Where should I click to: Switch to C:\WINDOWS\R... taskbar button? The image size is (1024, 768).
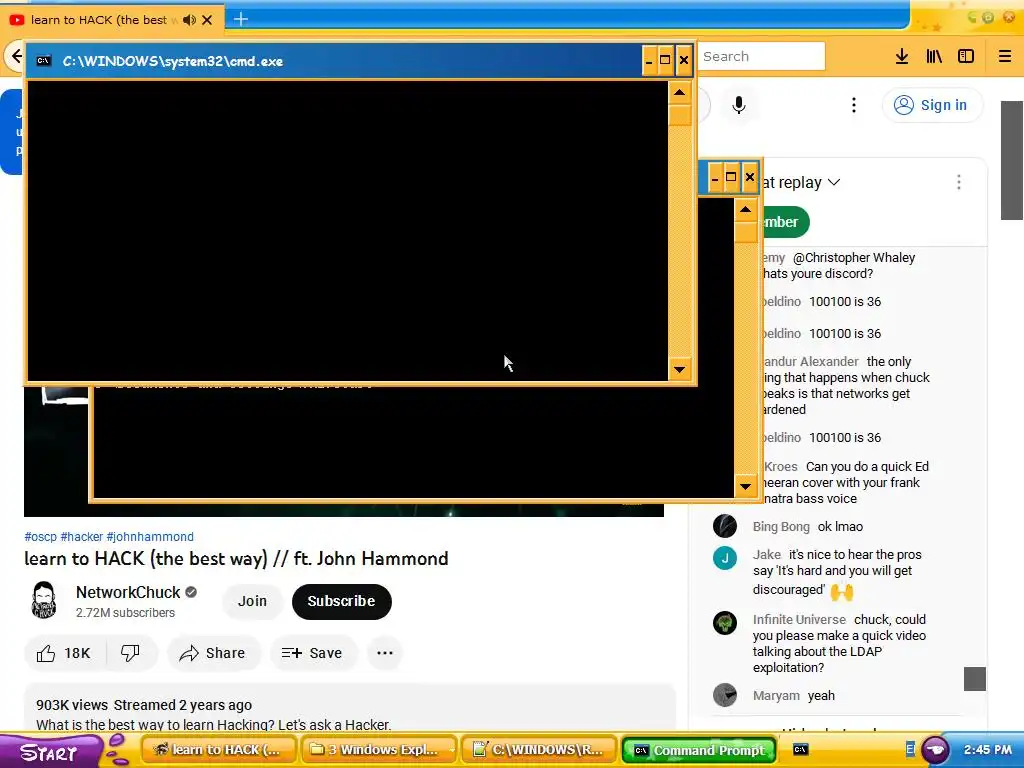tap(539, 750)
